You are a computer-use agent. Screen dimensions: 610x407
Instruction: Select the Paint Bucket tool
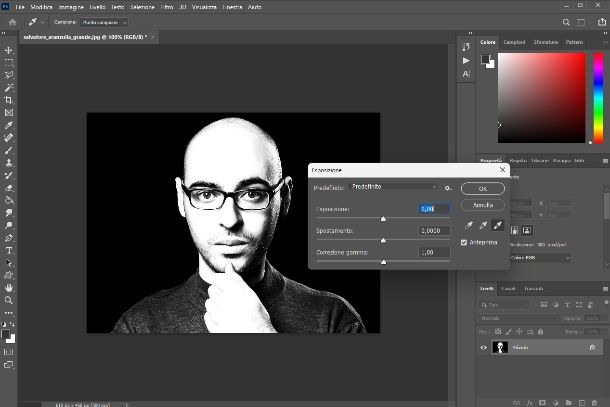[9, 200]
